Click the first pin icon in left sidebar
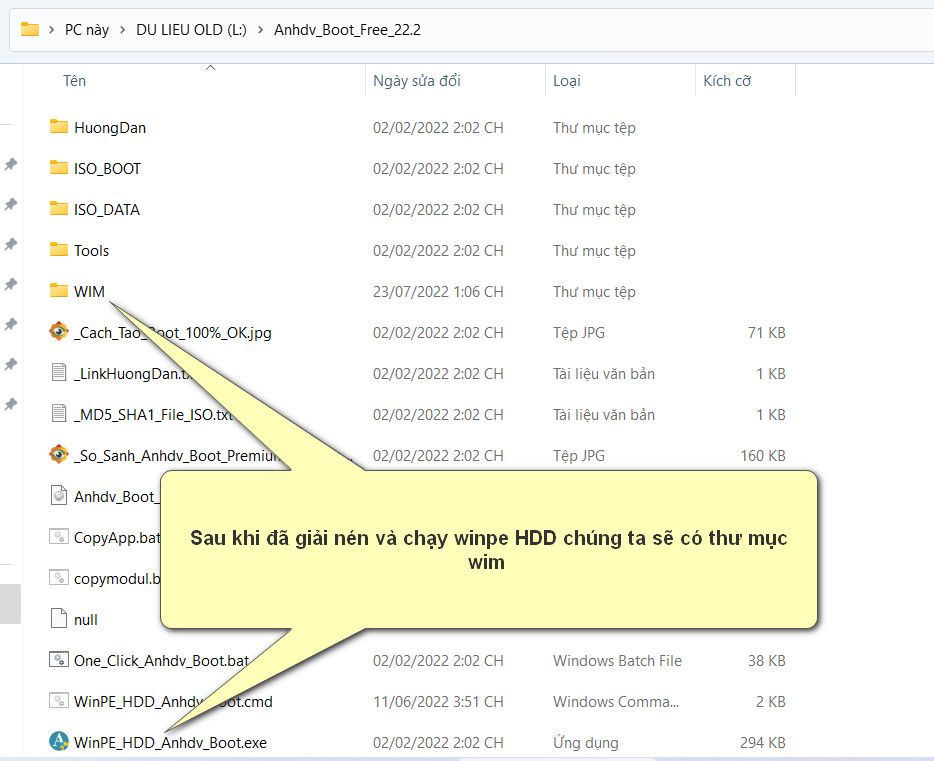Viewport: 934px width, 761px height. click(10, 164)
